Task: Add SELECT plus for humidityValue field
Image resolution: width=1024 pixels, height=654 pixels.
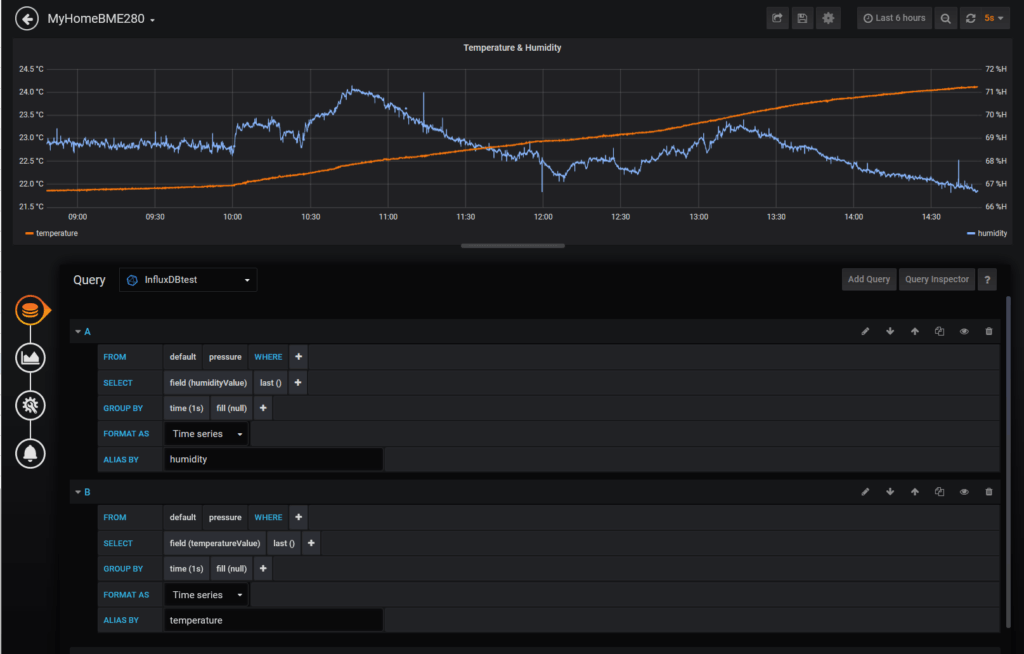Action: point(298,383)
